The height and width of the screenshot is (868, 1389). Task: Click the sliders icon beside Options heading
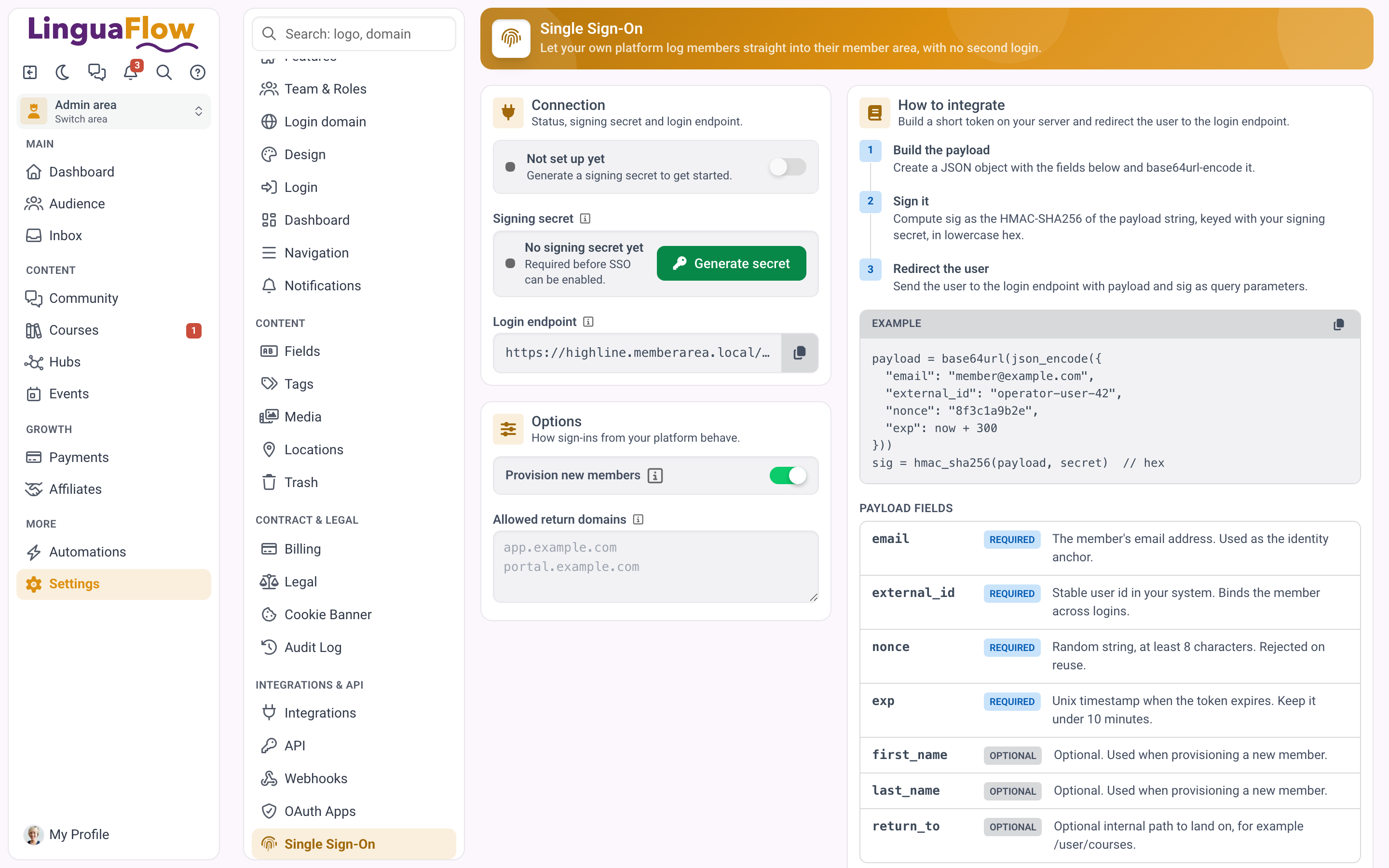click(x=508, y=429)
